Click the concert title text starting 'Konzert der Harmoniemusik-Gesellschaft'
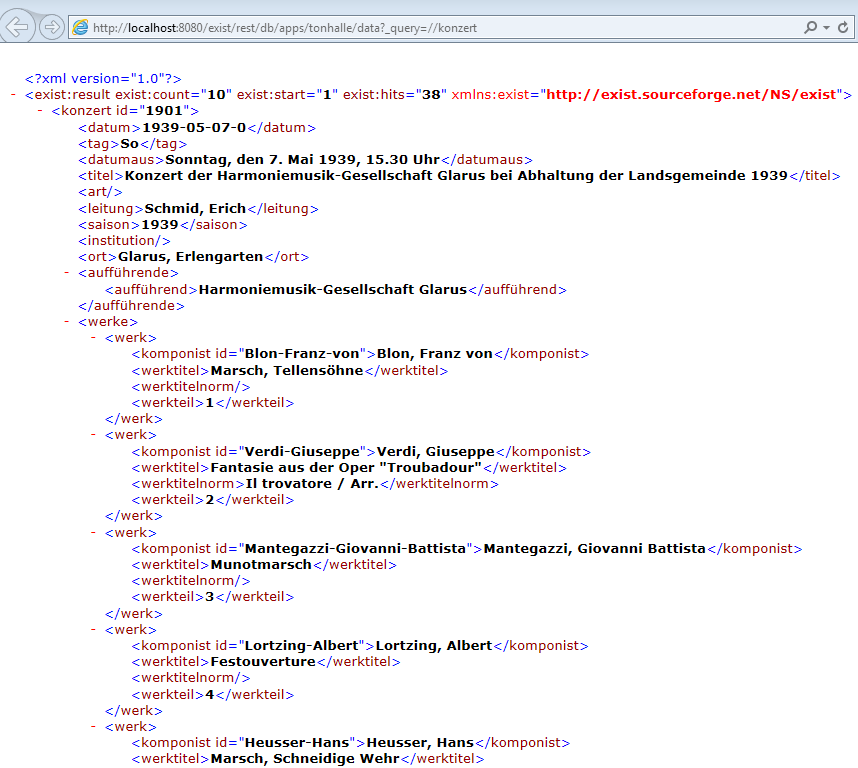Screen dimensions: 858x768 pyautogui.click(x=466, y=176)
